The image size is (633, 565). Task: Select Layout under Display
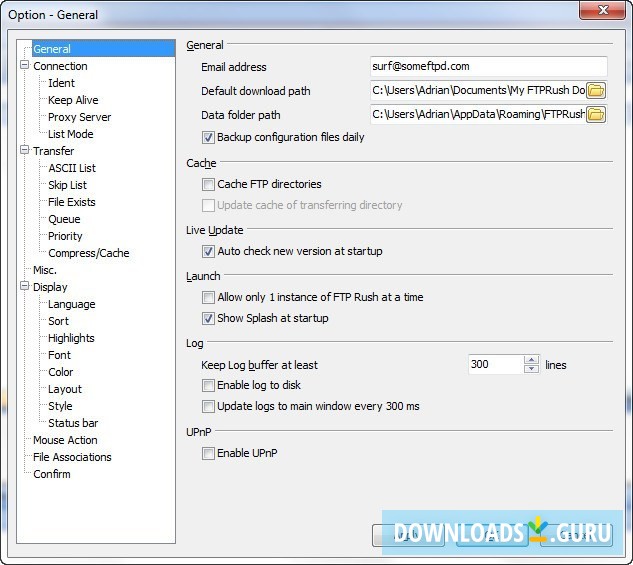click(x=65, y=389)
